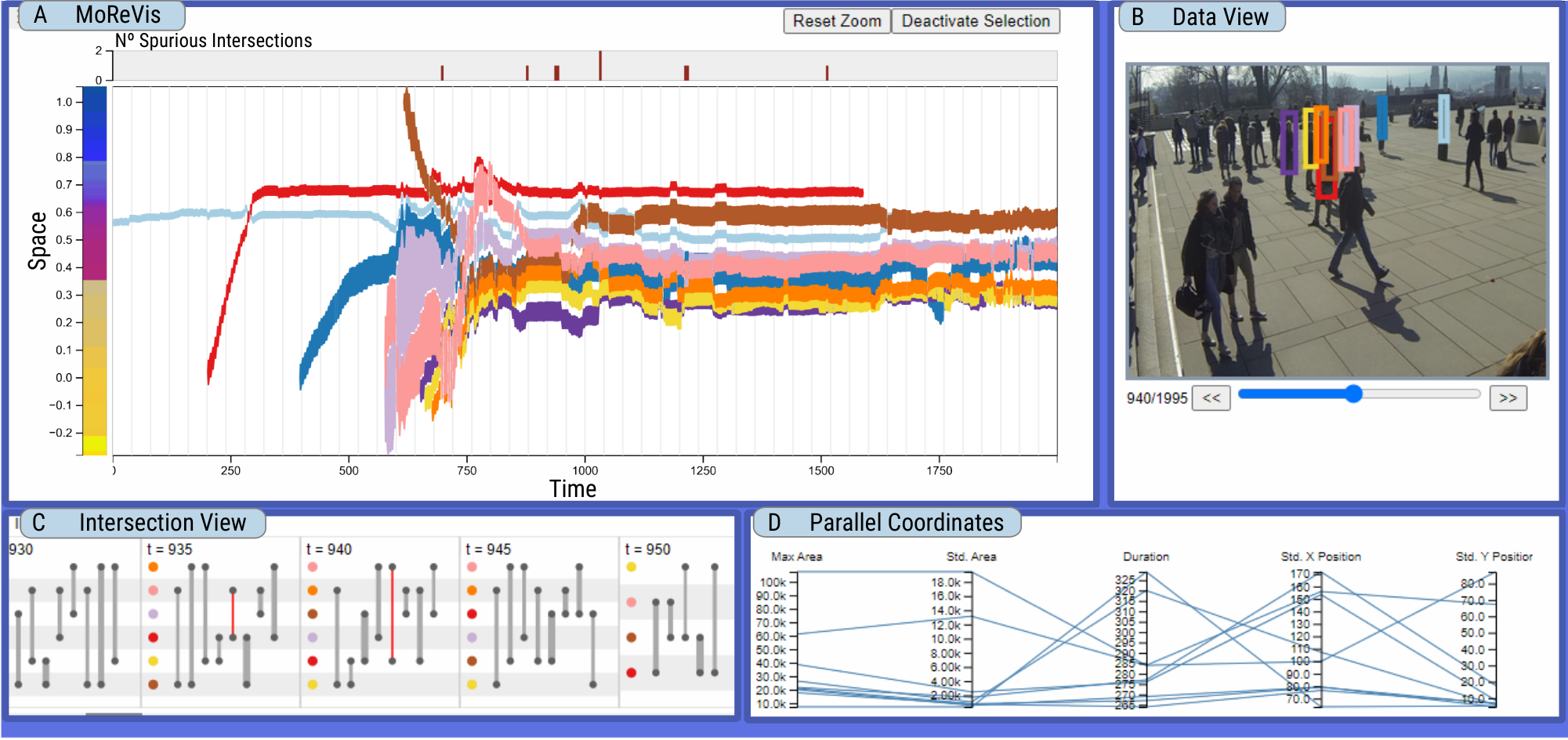Click the blue frame slider handle

click(1353, 394)
